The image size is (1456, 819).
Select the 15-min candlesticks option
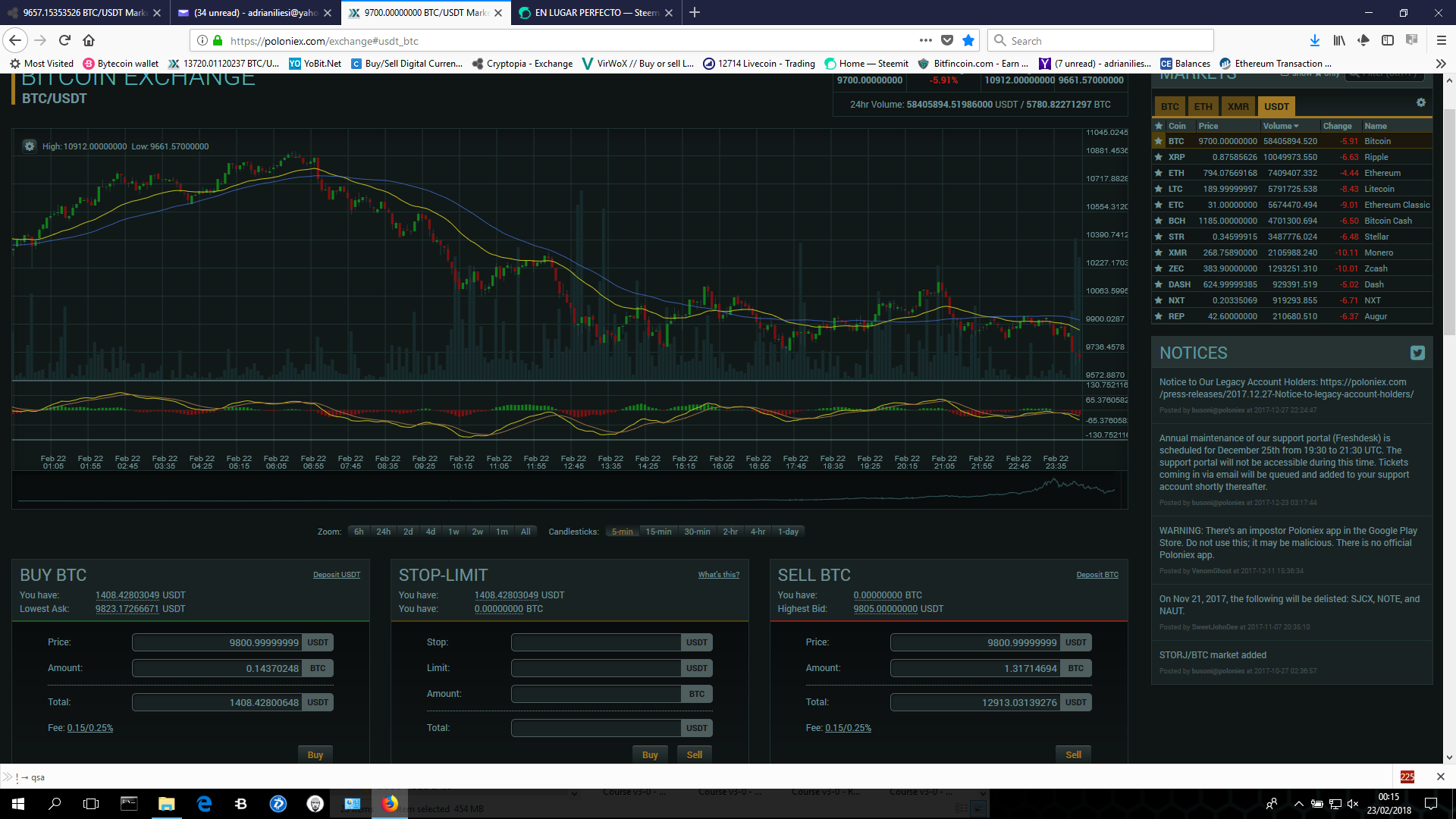[x=657, y=532]
